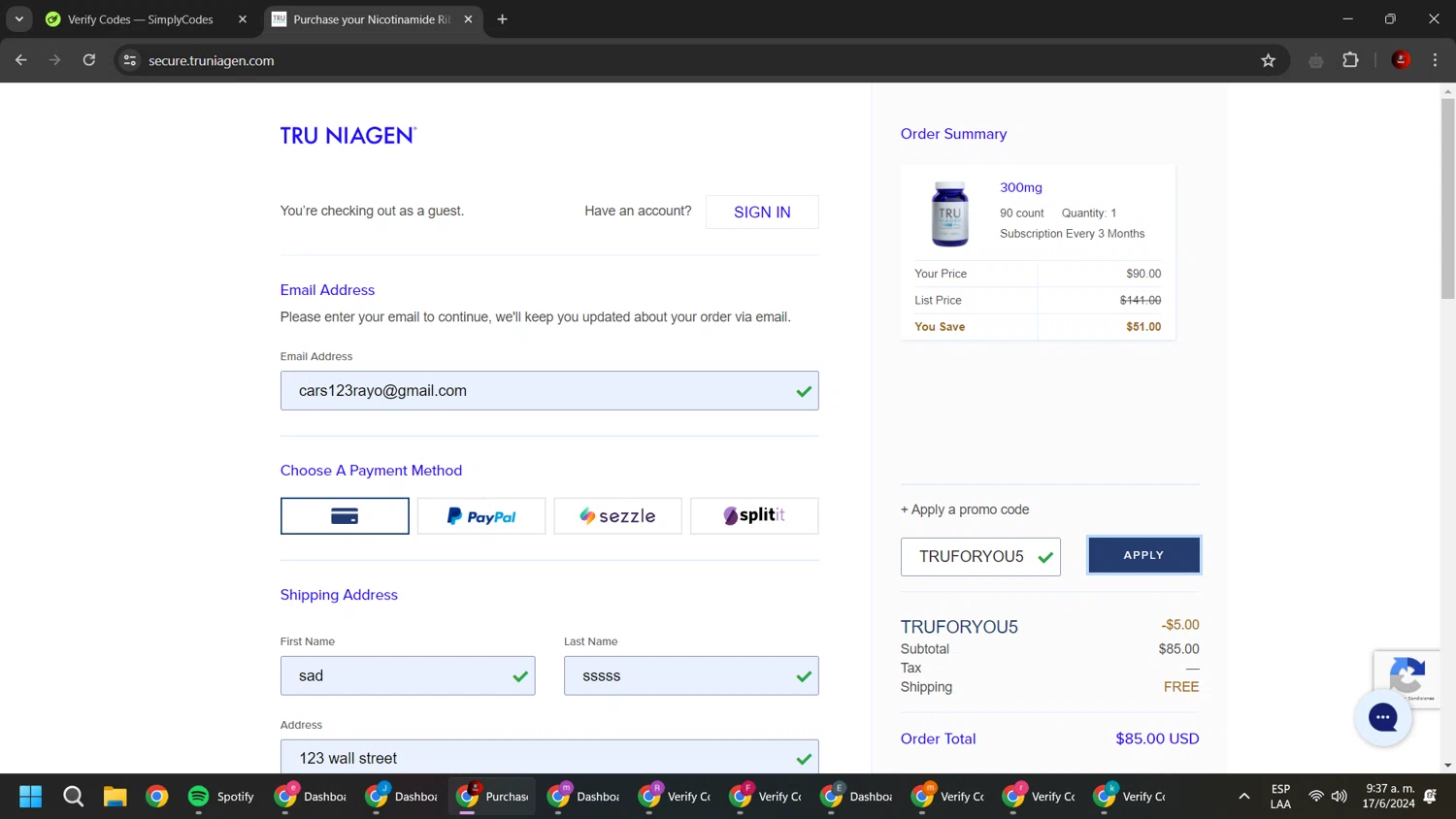The height and width of the screenshot is (819, 1456).
Task: Open Chrome three-dot menu
Action: point(1435,60)
